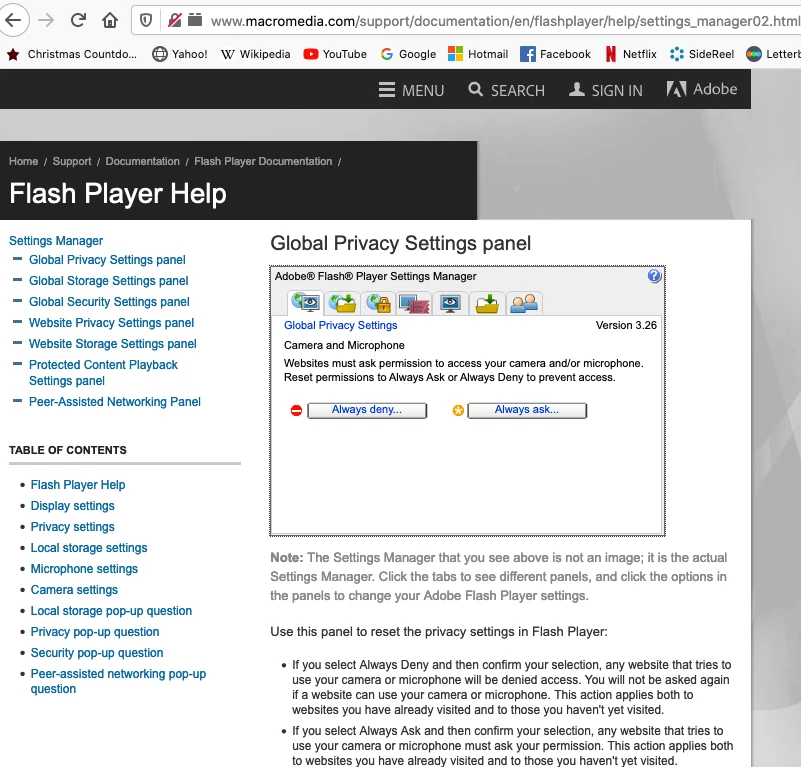This screenshot has height=767, width=801.
Task: Open Website Storage Settings panel sidebar link
Action: click(x=113, y=343)
